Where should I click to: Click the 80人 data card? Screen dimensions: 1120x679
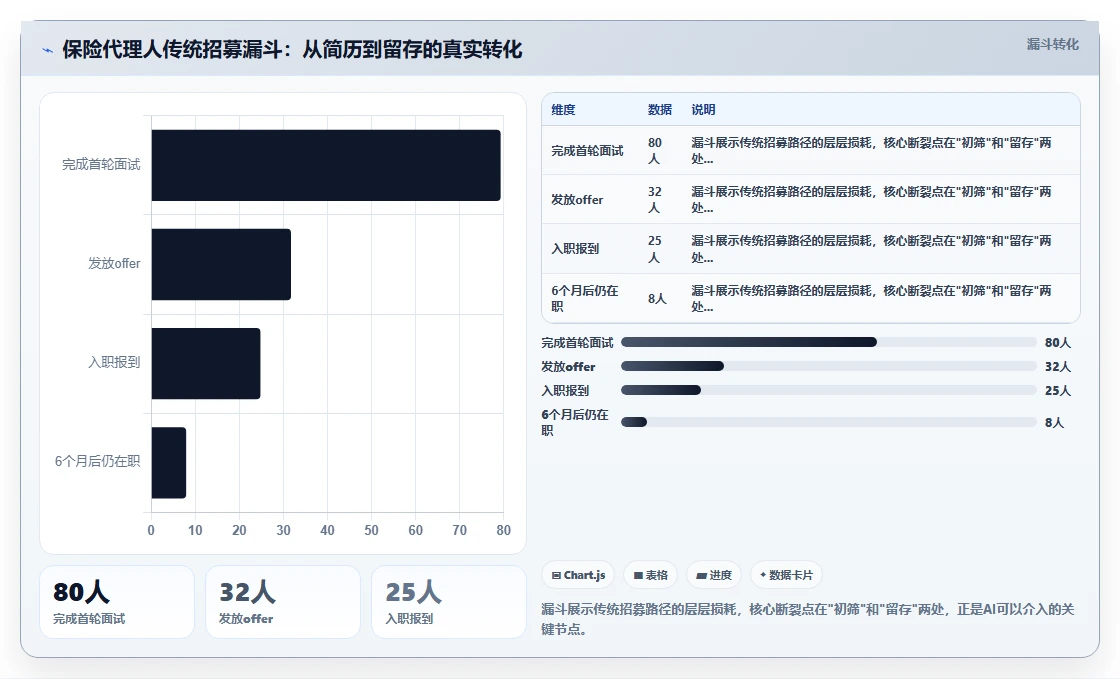pyautogui.click(x=116, y=602)
